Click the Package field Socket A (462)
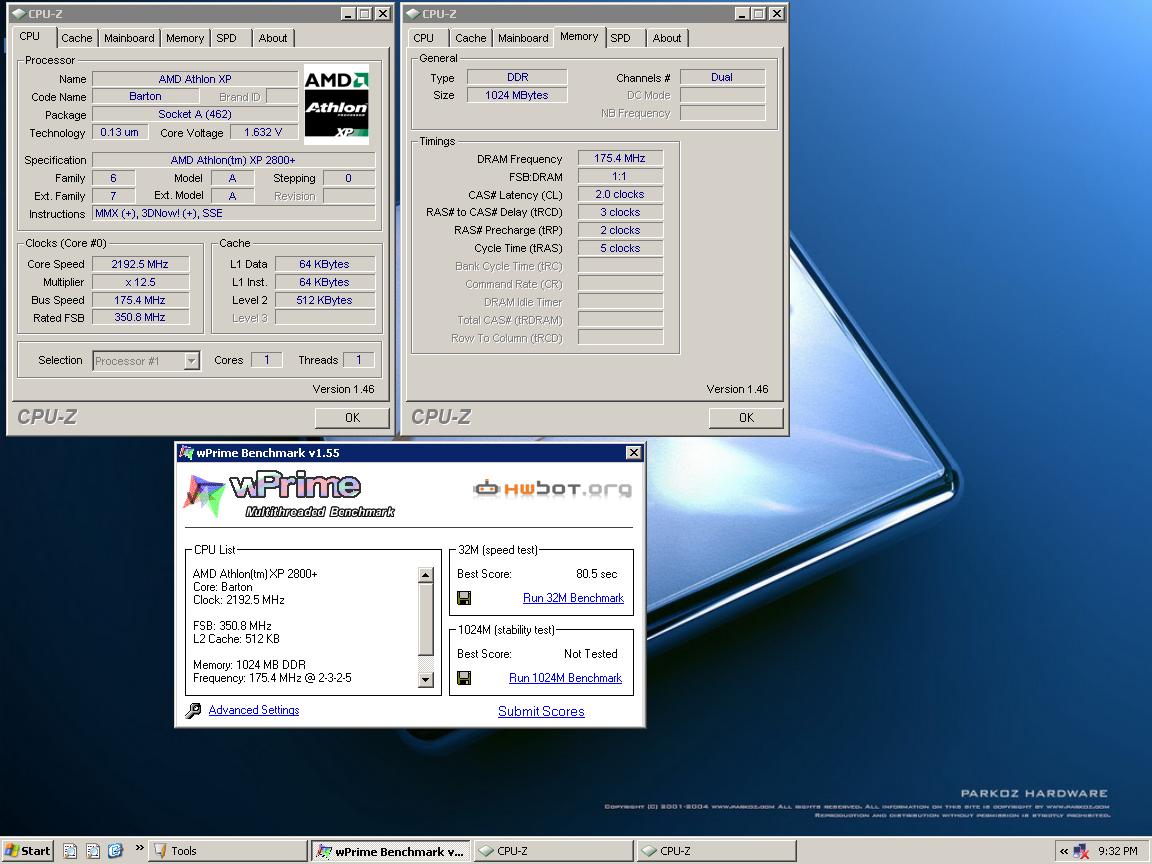 pyautogui.click(x=195, y=115)
